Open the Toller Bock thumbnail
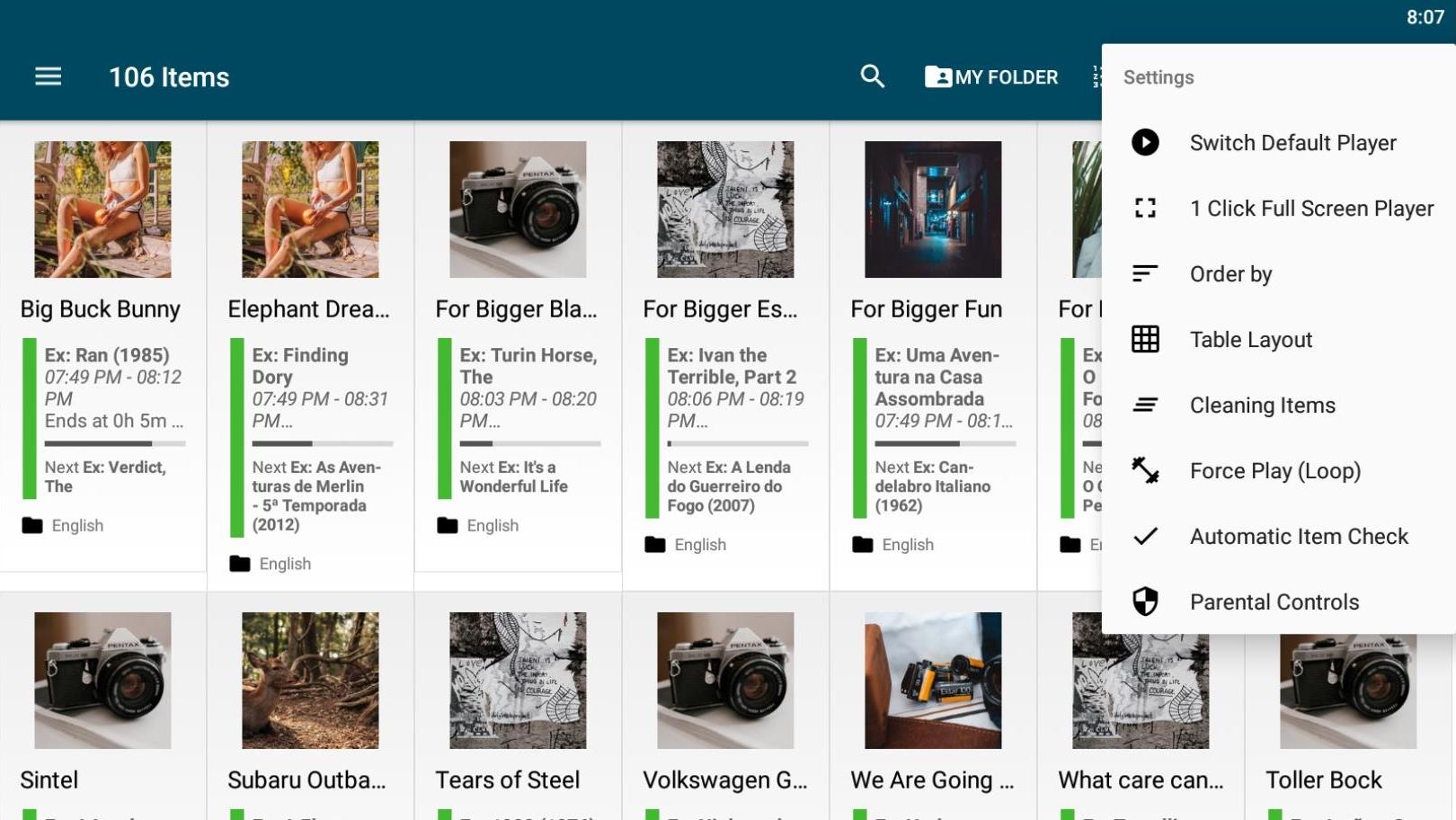This screenshot has width=1456, height=820. tap(1348, 691)
